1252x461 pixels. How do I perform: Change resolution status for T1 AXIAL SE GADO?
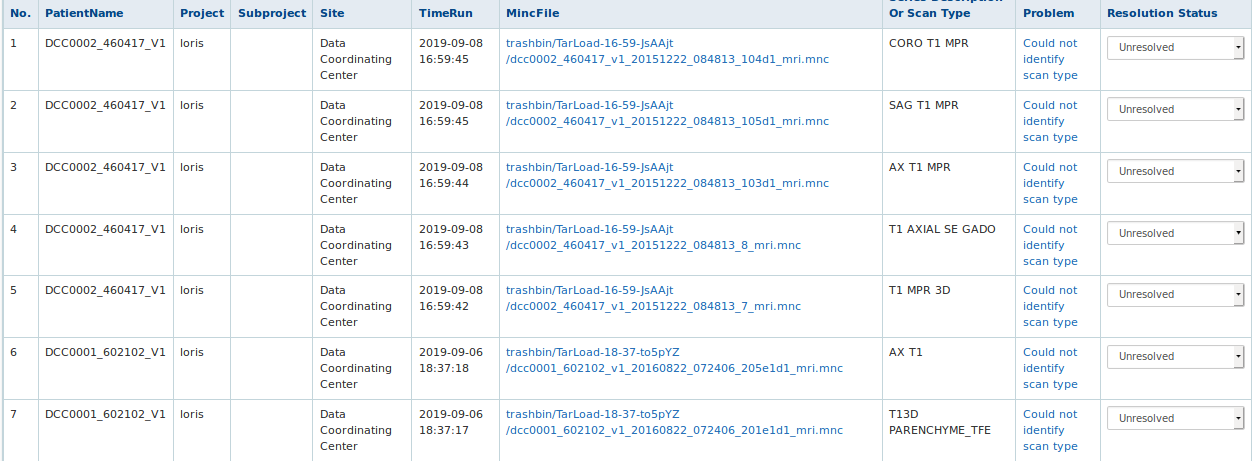pos(1175,234)
